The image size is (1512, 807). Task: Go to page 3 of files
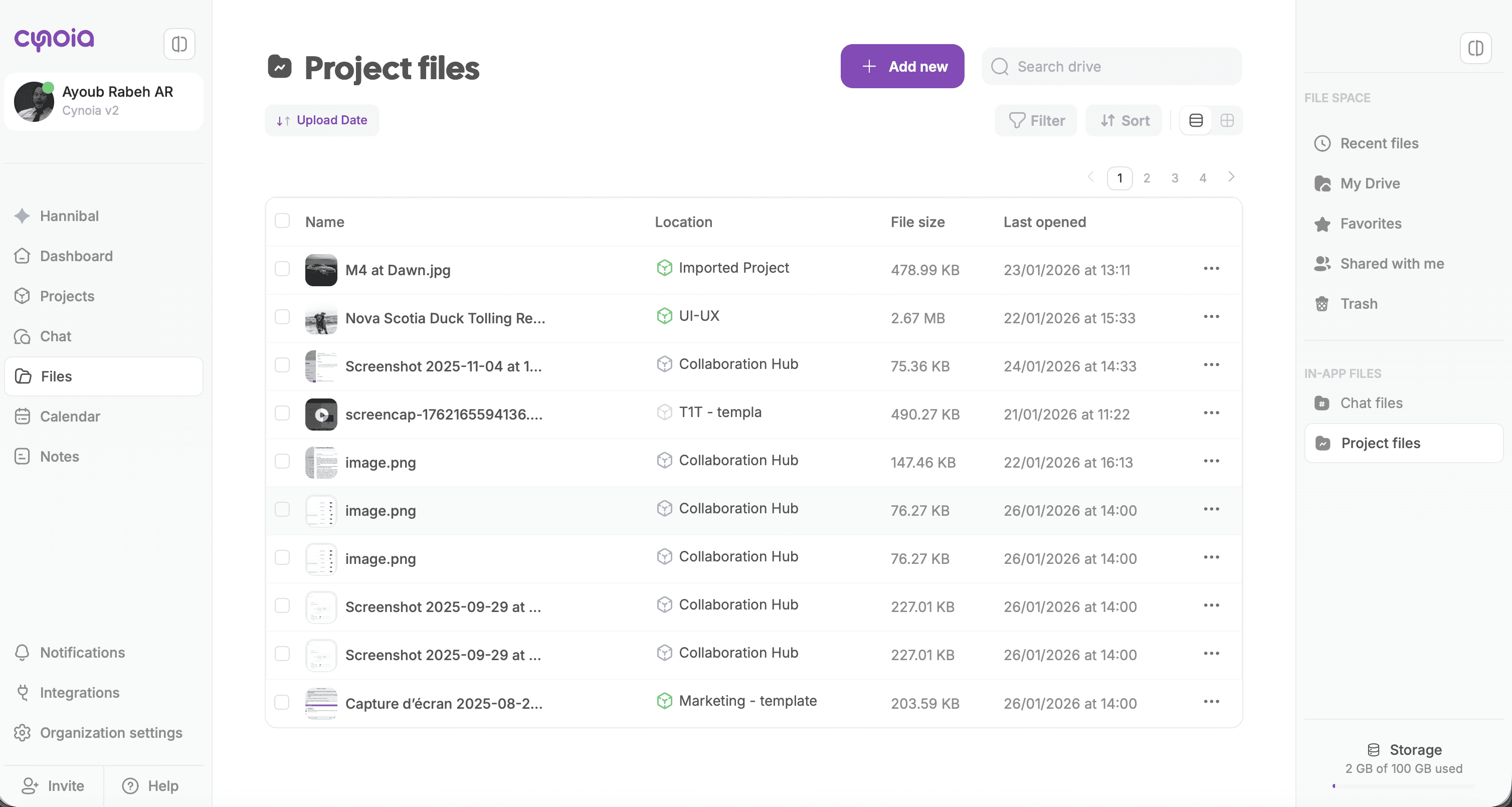[x=1175, y=178]
